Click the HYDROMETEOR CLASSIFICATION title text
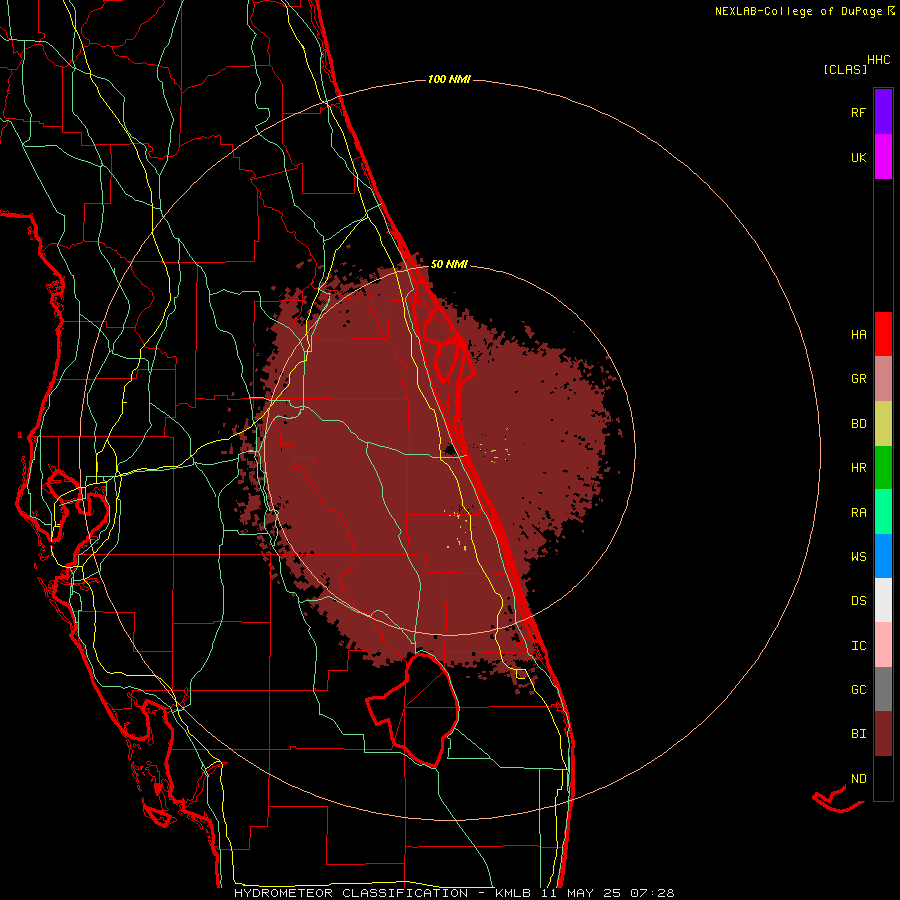This screenshot has height=900, width=900. (351, 893)
